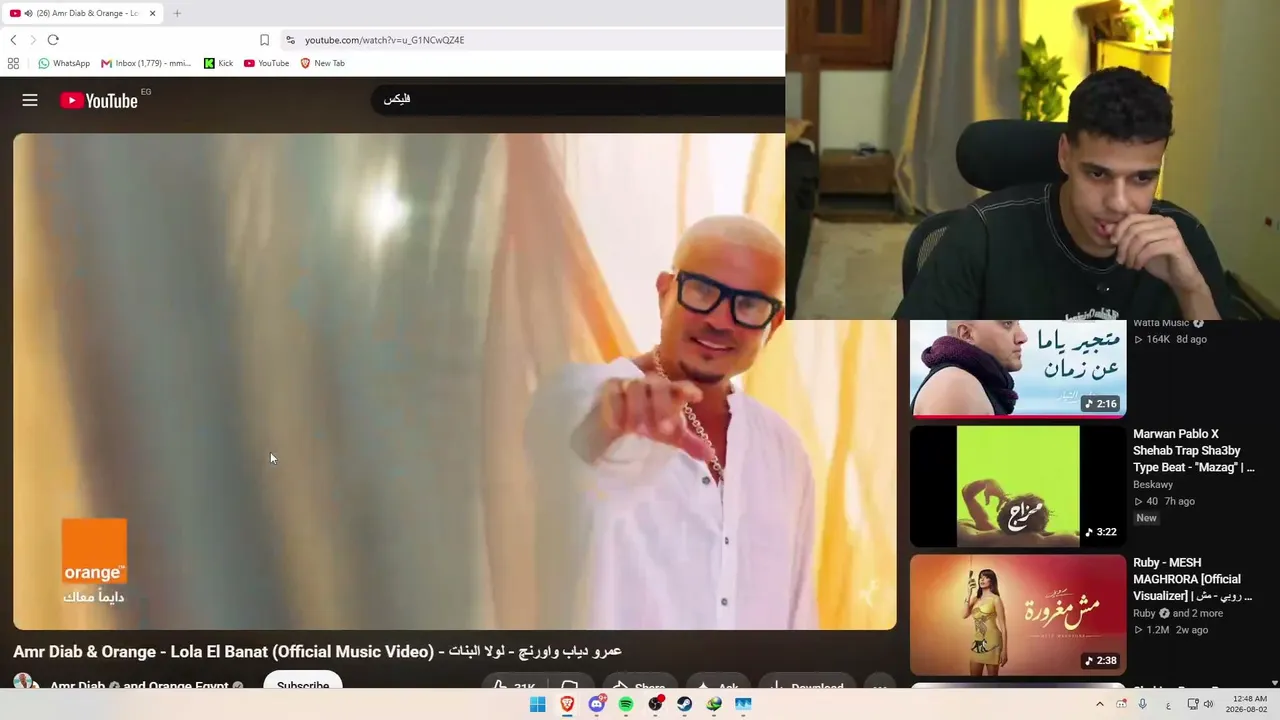Open the volume control in the tray
Image resolution: width=1280 pixels, height=720 pixels.
pos(1208,704)
